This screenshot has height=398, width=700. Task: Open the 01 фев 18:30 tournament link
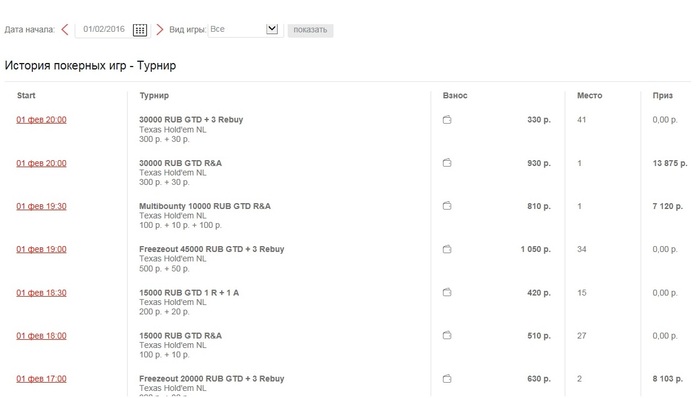tap(42, 293)
